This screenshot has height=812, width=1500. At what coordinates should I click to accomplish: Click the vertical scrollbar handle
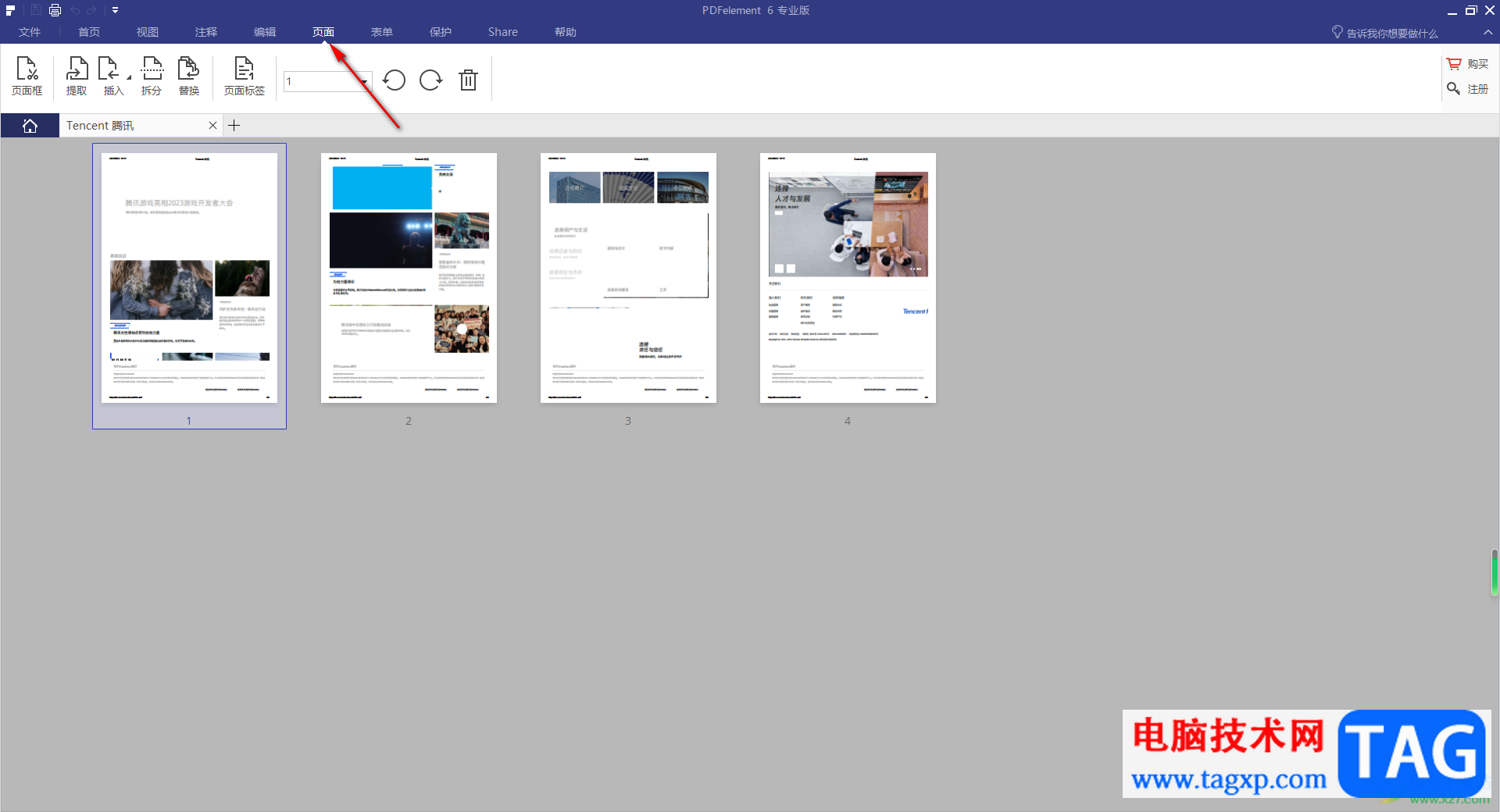tap(1495, 572)
